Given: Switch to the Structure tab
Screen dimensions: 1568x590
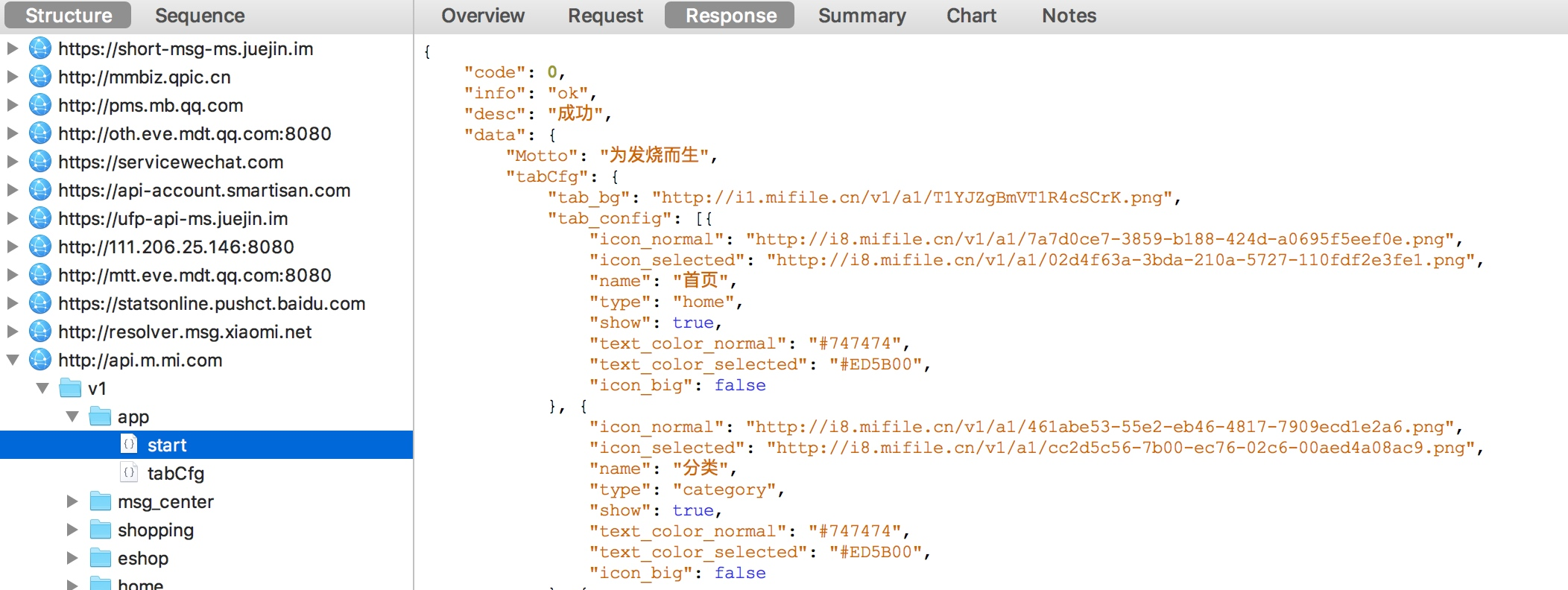Looking at the screenshot, I should (x=68, y=16).
